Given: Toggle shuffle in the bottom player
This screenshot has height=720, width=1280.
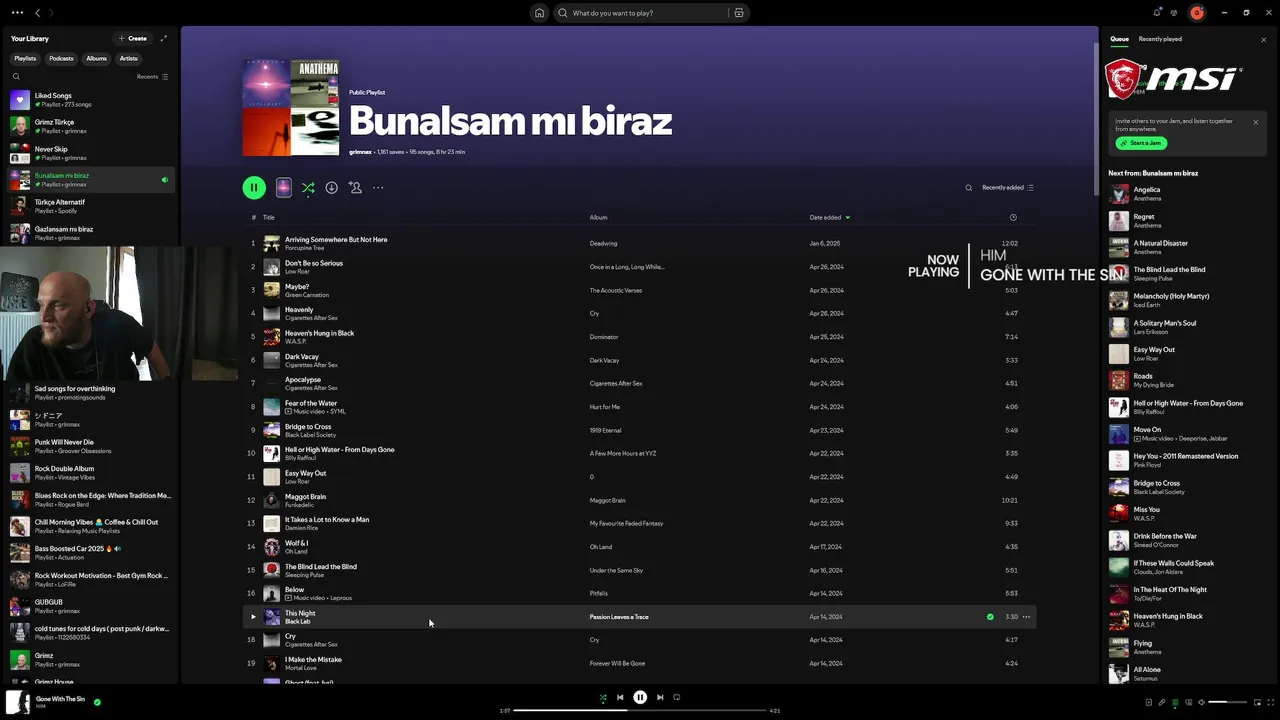Looking at the screenshot, I should tap(602, 697).
